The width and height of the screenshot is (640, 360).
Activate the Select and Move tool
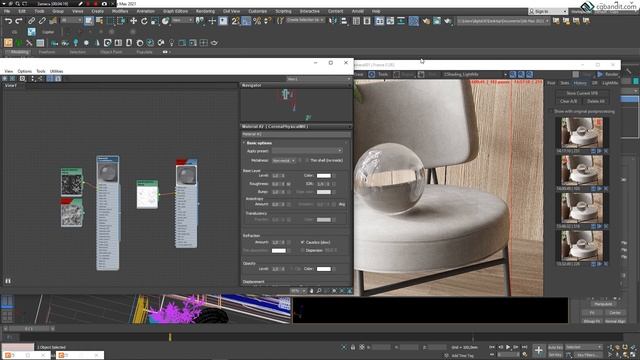click(133, 20)
